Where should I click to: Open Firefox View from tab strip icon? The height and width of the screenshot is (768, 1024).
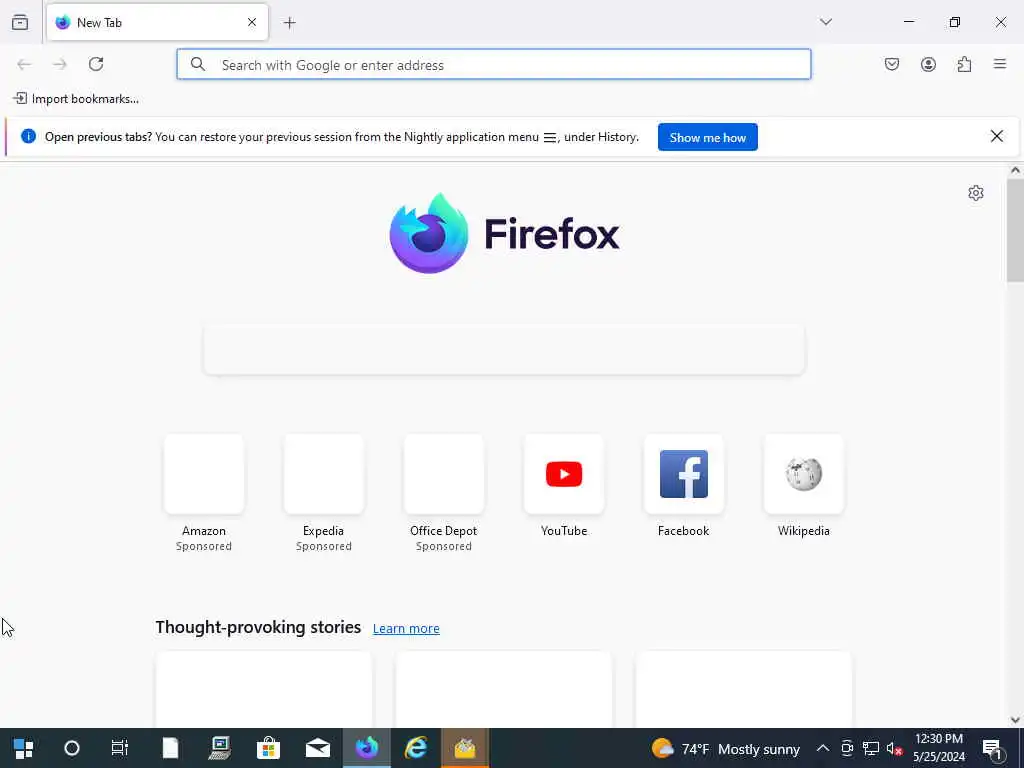[x=20, y=22]
